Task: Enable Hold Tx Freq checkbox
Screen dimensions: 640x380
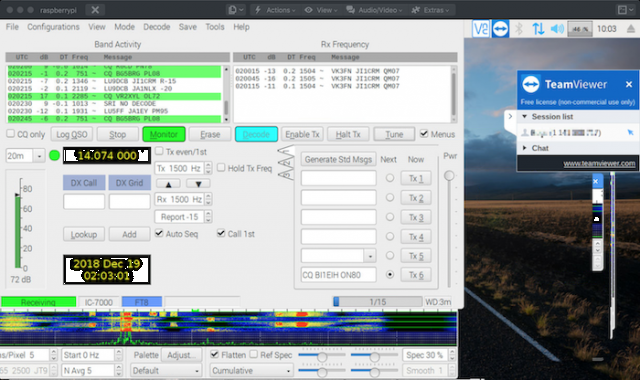Action: tap(221, 167)
